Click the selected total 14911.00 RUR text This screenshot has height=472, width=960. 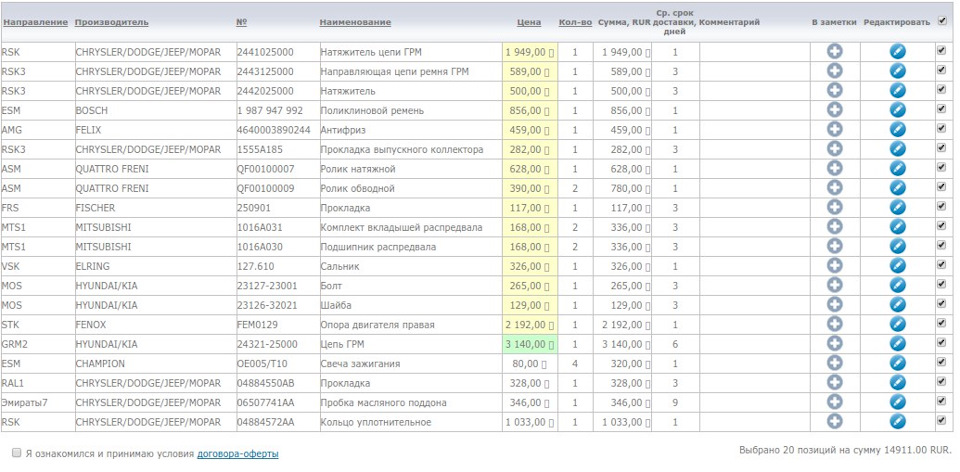[x=846, y=450]
